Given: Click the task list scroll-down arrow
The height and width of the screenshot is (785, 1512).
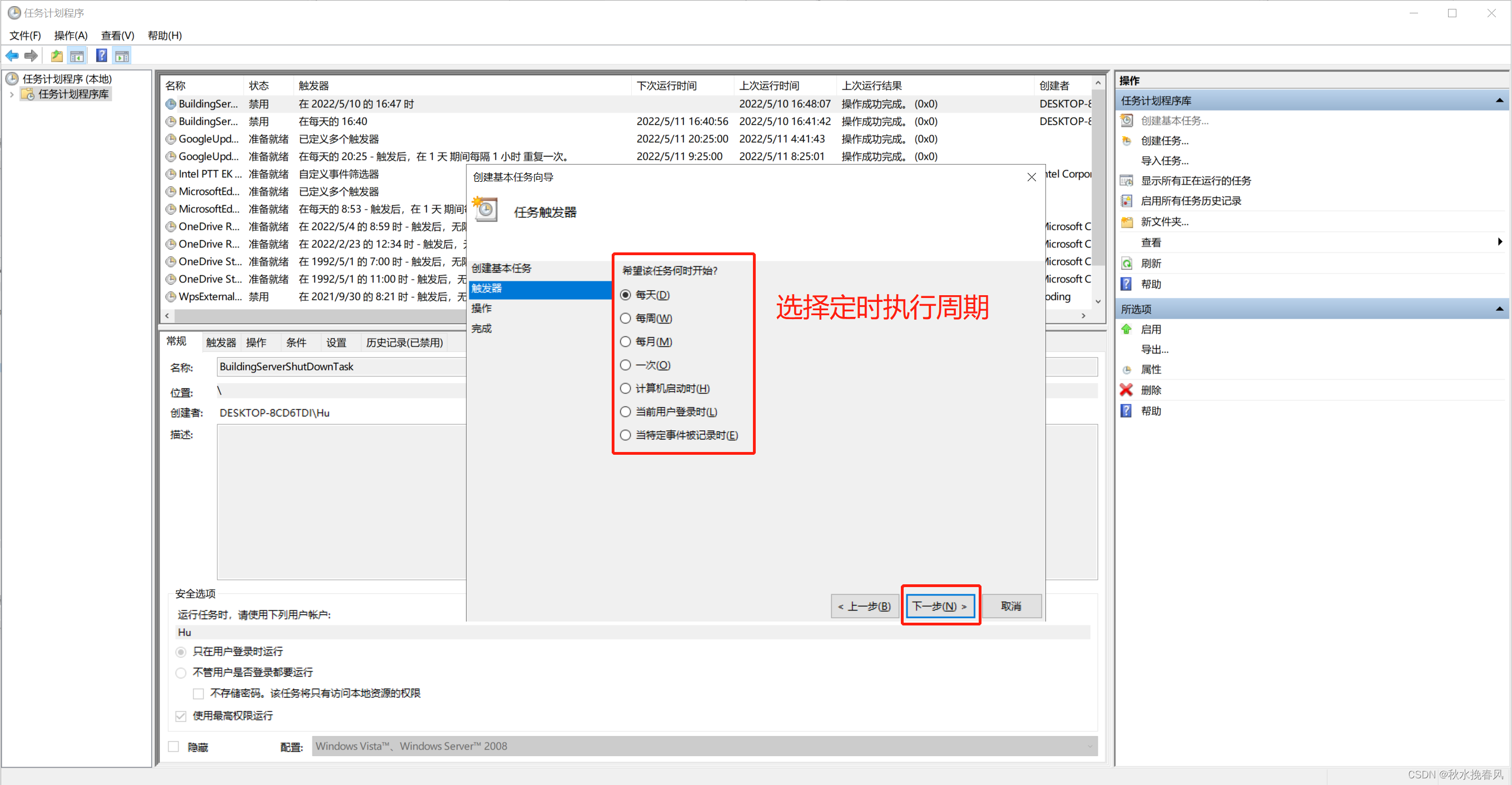Looking at the screenshot, I should coord(1098,301).
